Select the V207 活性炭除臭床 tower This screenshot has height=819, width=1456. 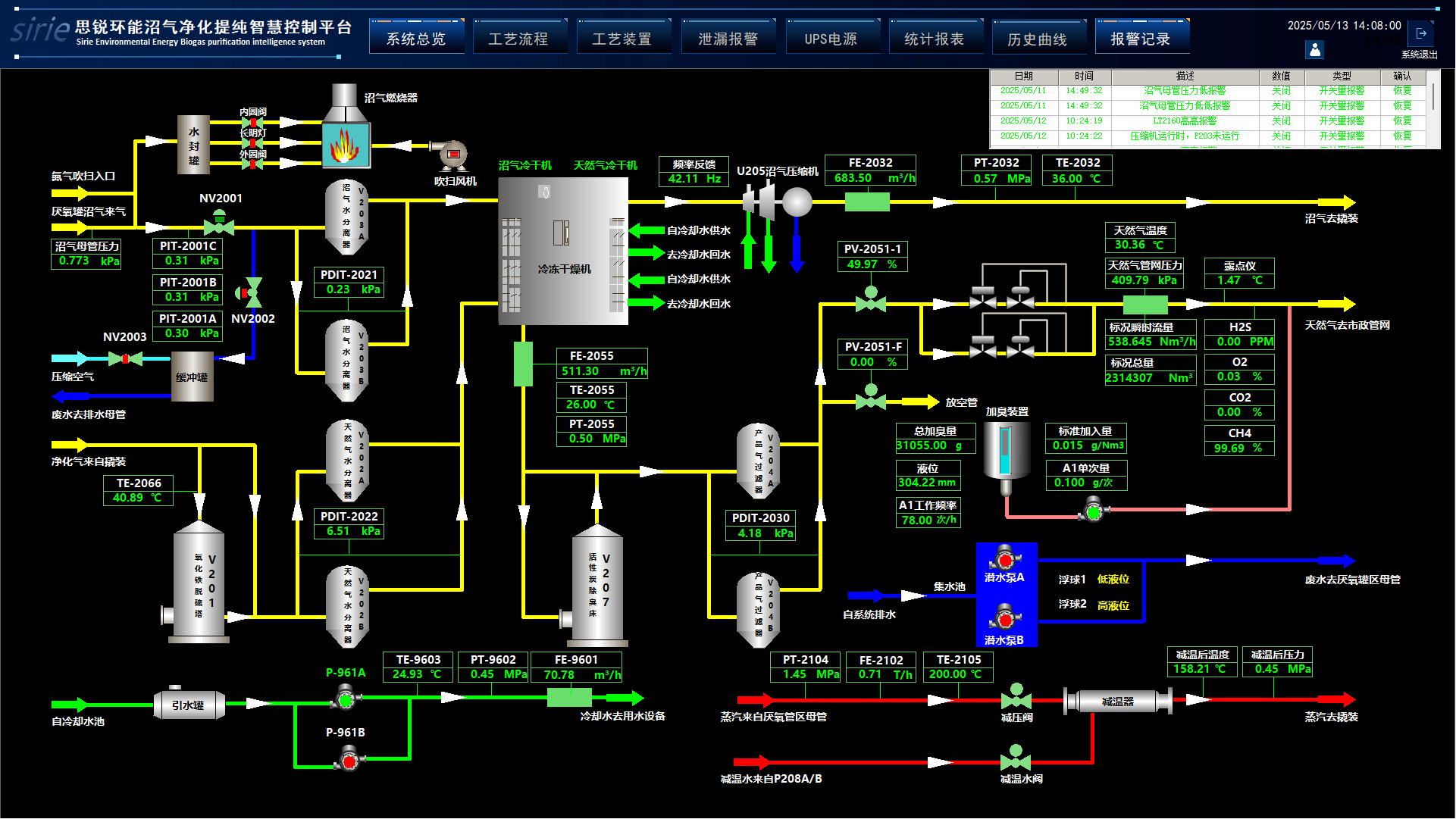coord(596,586)
